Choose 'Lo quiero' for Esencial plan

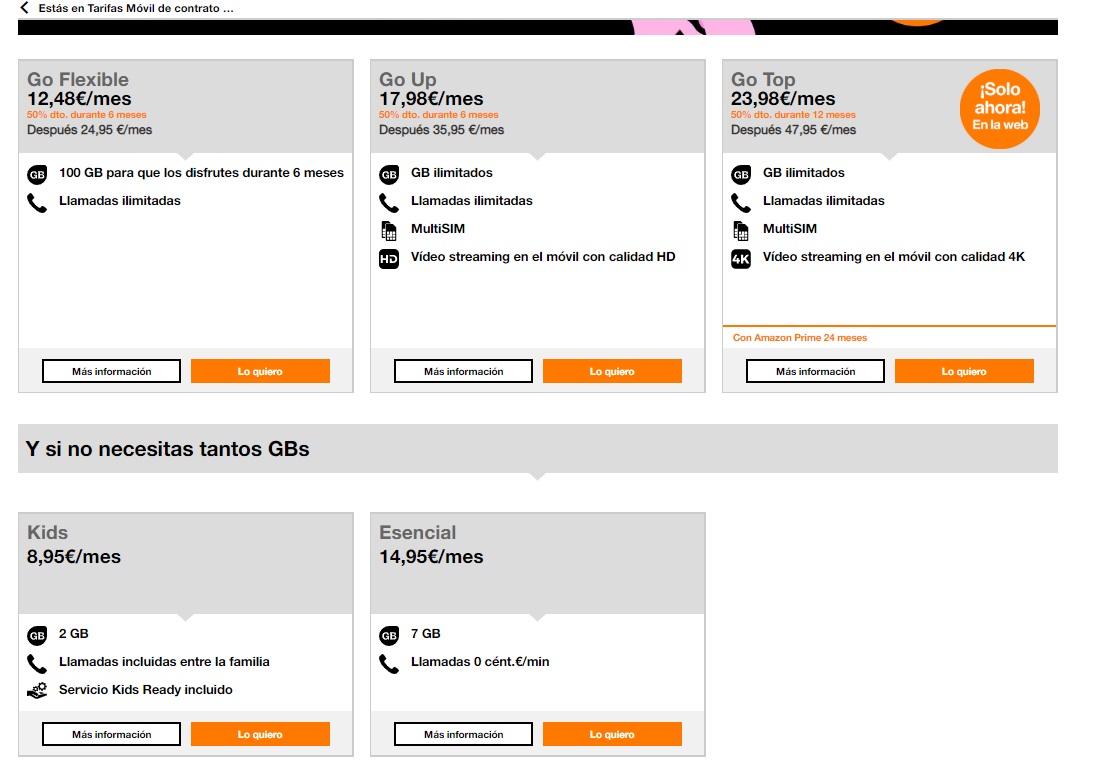coord(612,734)
